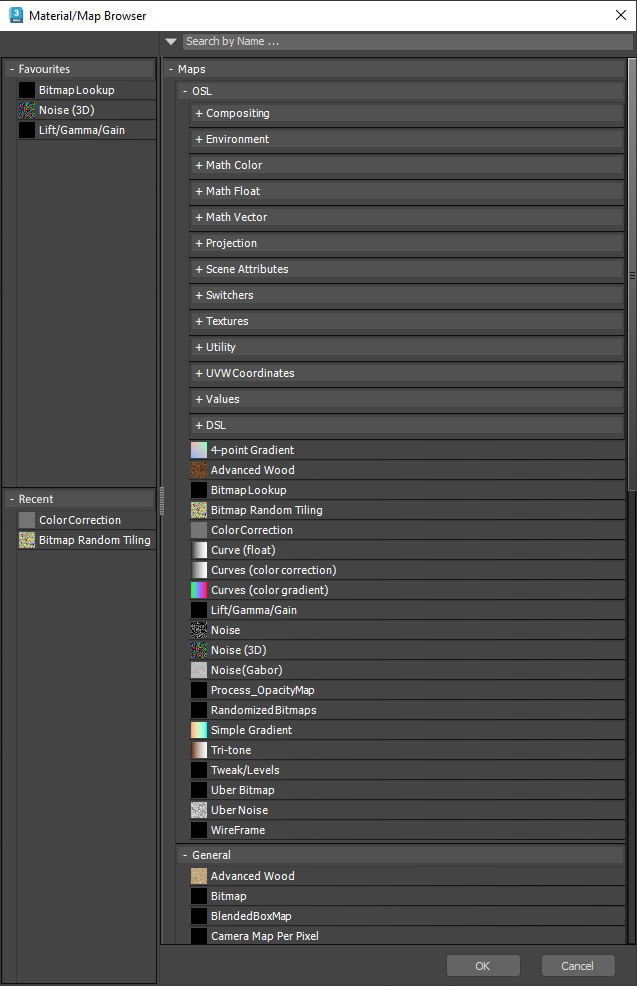This screenshot has height=986, width=637.
Task: Click the Noise(Gabor) grey icon
Action: click(199, 670)
